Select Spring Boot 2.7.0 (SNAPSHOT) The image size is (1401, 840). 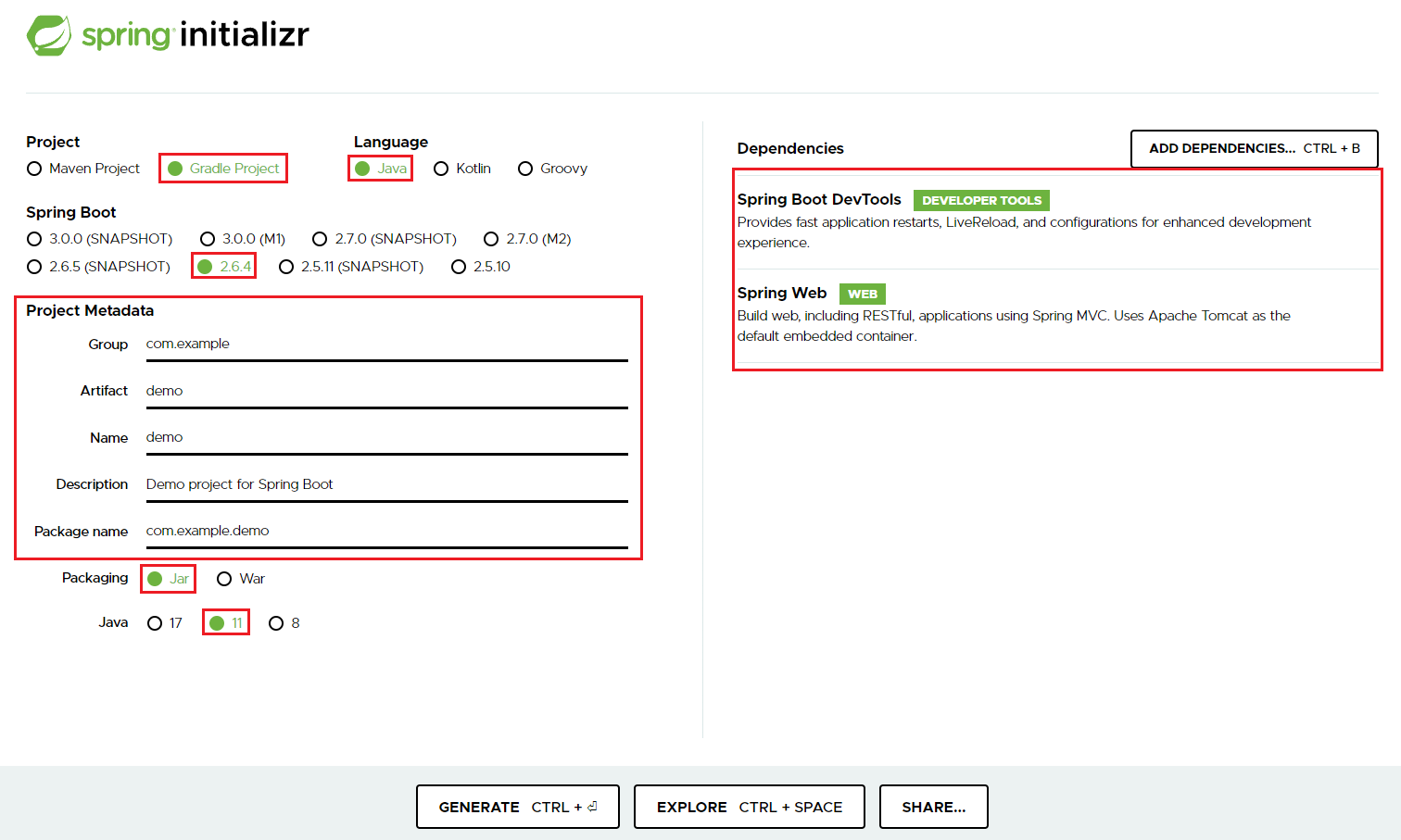coord(385,239)
